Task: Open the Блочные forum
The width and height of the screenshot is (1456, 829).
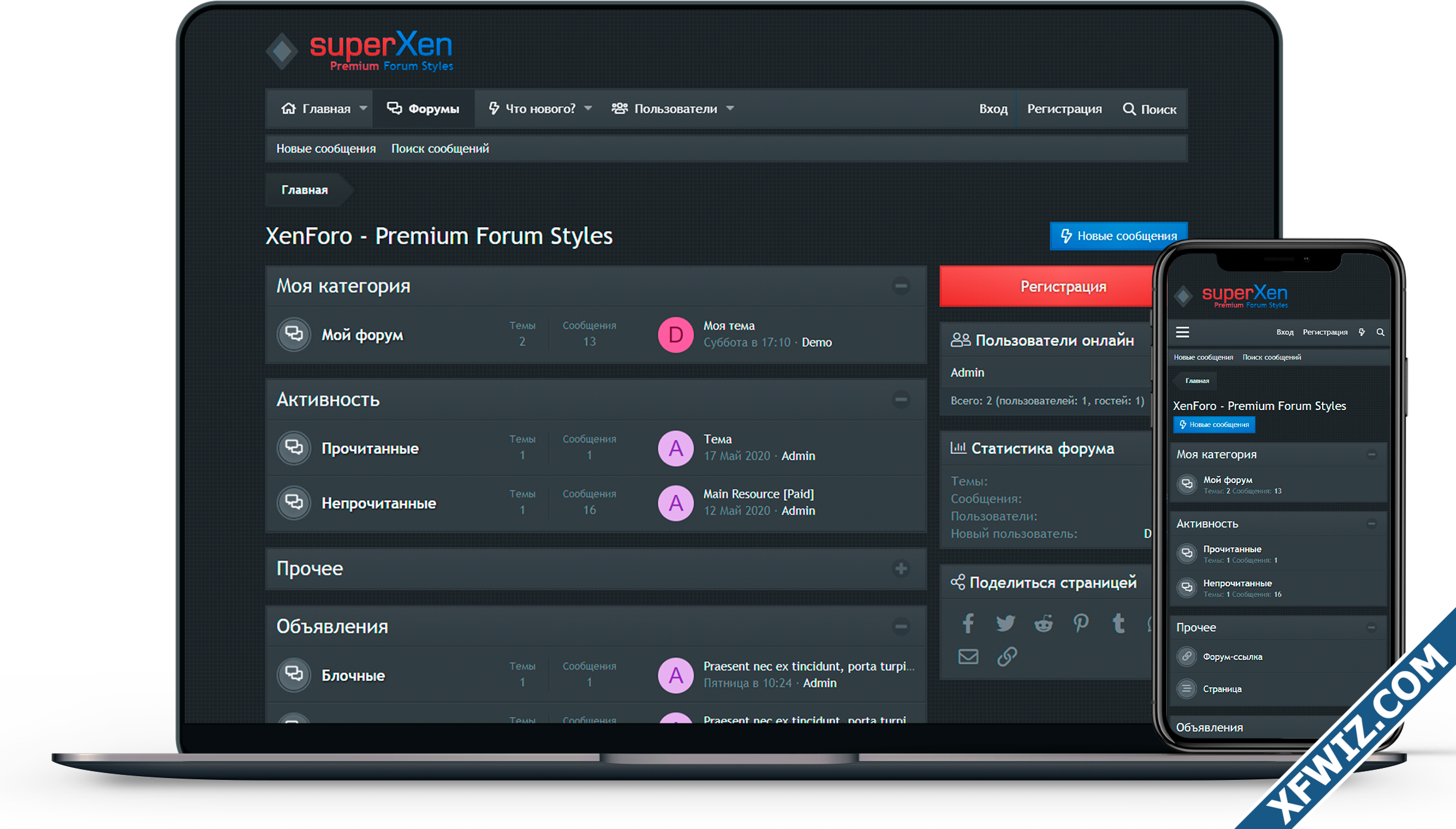Action: tap(353, 676)
